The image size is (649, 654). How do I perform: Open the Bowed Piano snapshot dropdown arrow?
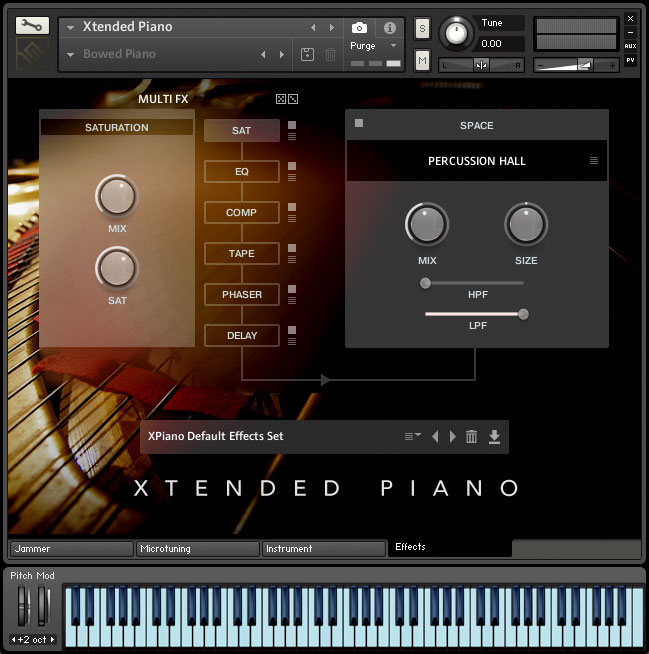click(70, 55)
